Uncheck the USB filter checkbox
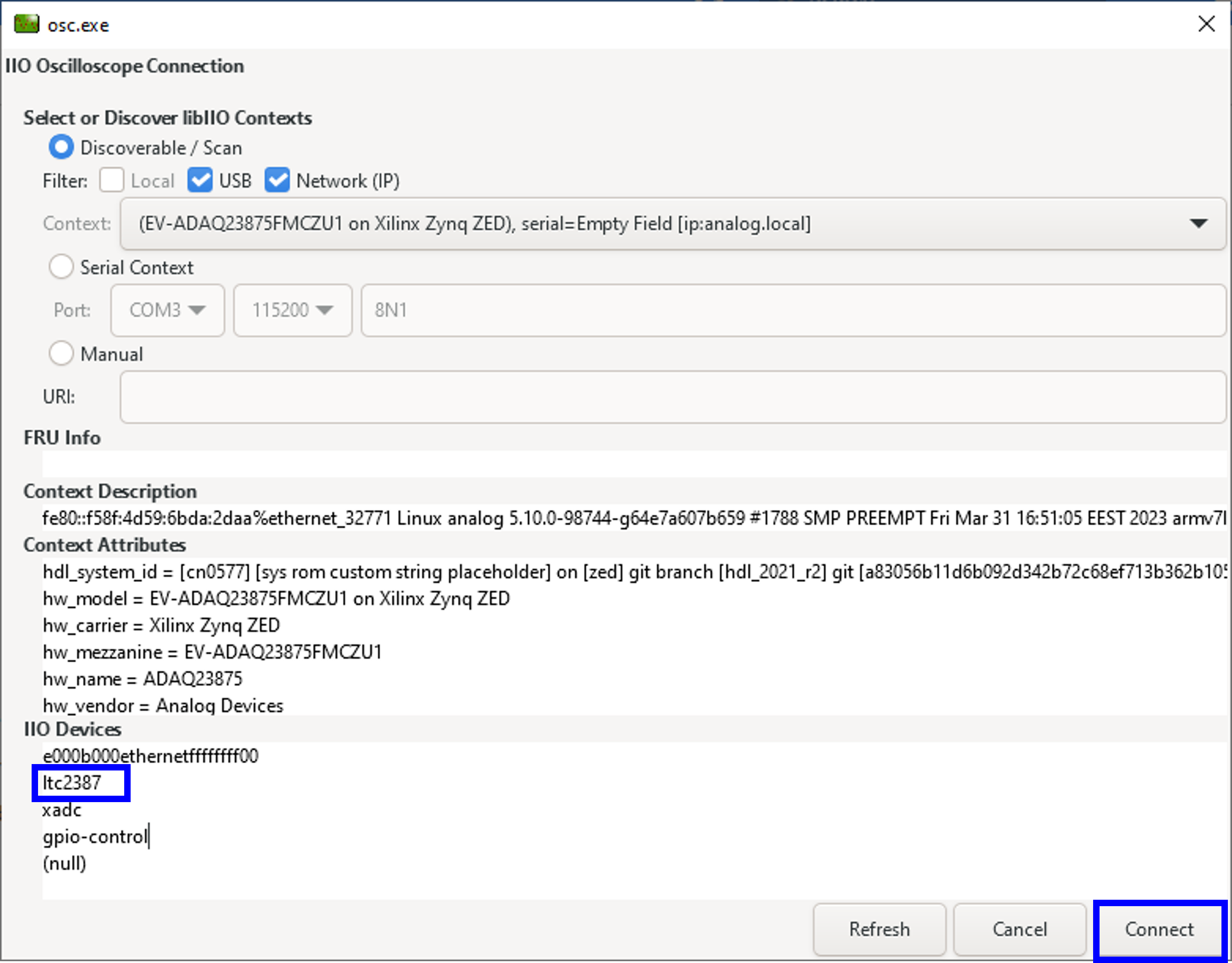 (200, 181)
